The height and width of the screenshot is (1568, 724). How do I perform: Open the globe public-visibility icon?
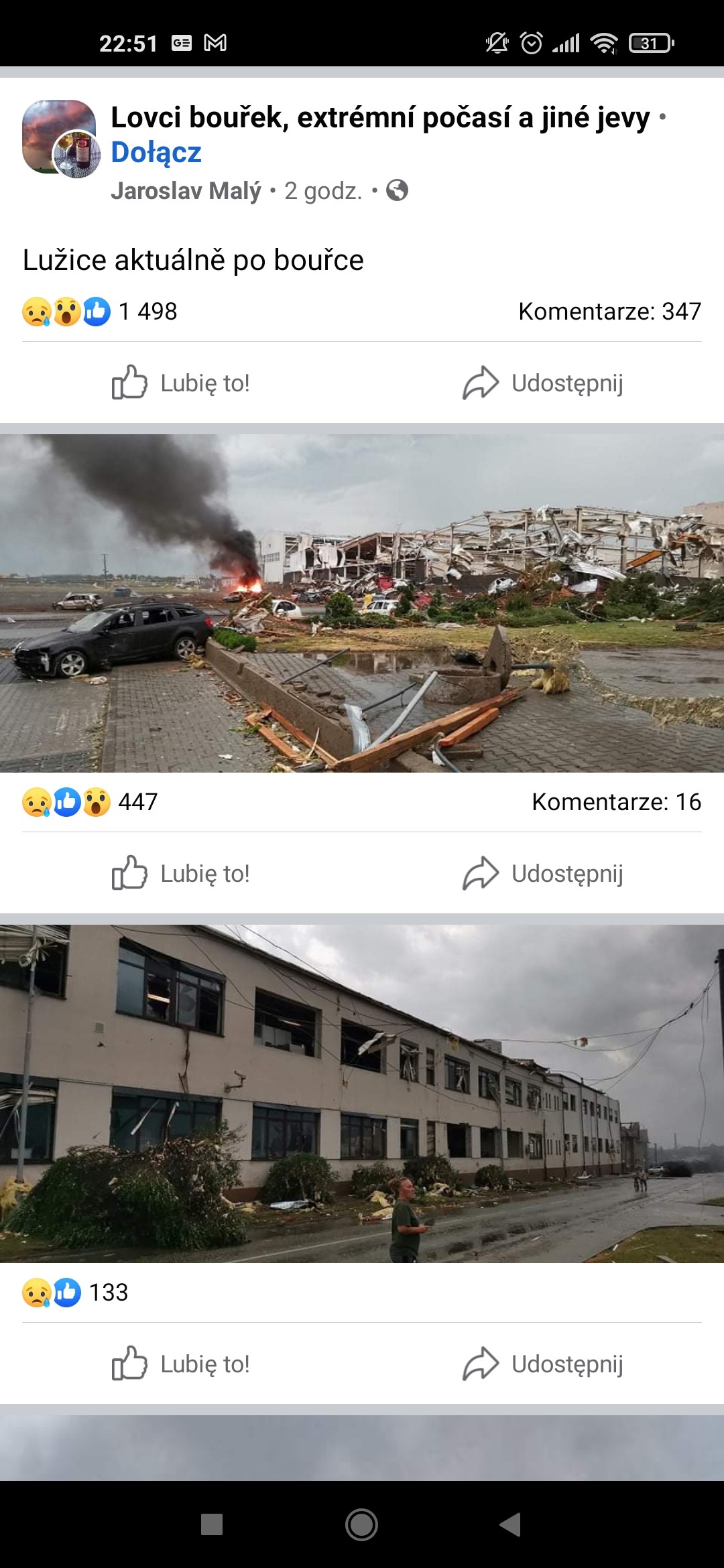pyautogui.click(x=397, y=190)
